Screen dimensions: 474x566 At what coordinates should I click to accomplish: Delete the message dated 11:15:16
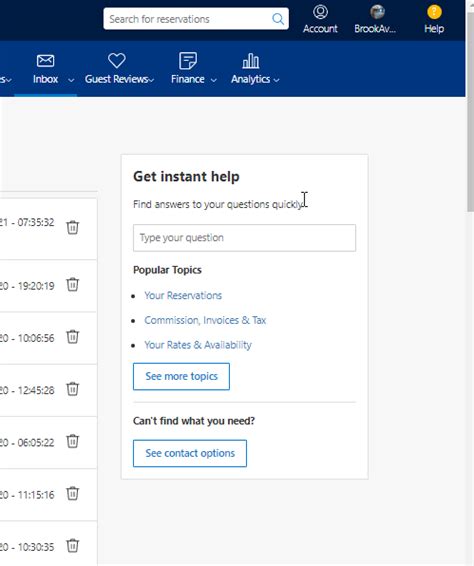tap(73, 493)
